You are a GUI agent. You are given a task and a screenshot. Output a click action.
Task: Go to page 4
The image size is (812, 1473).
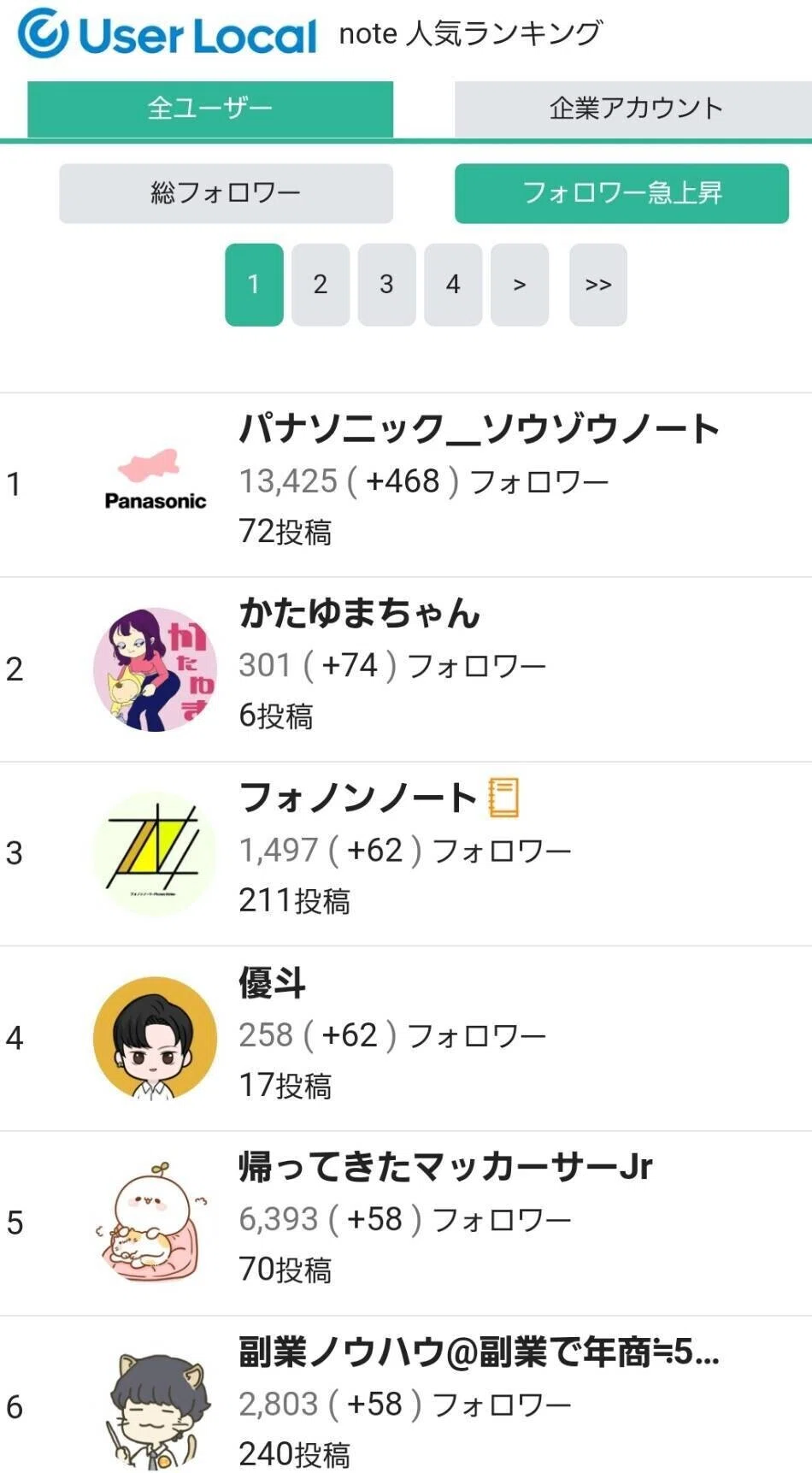453,285
